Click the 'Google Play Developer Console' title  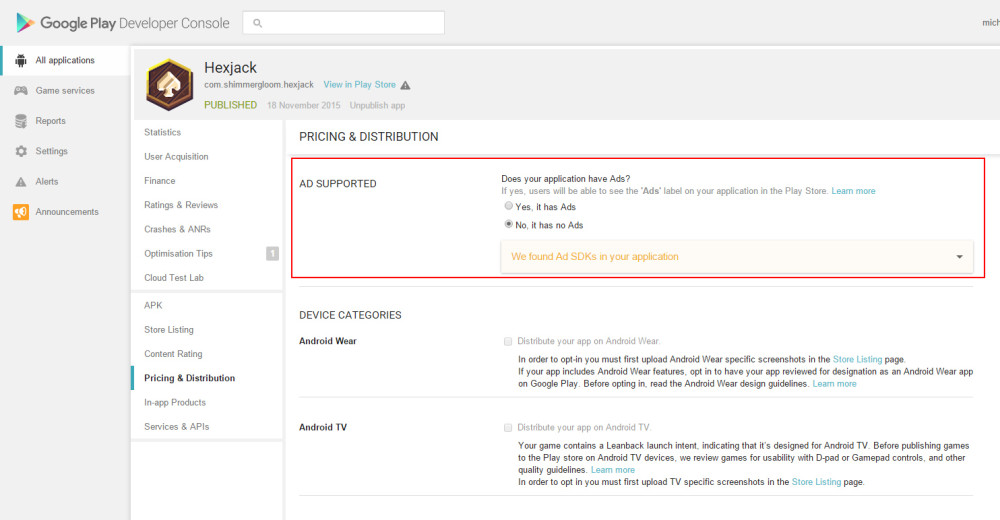135,23
